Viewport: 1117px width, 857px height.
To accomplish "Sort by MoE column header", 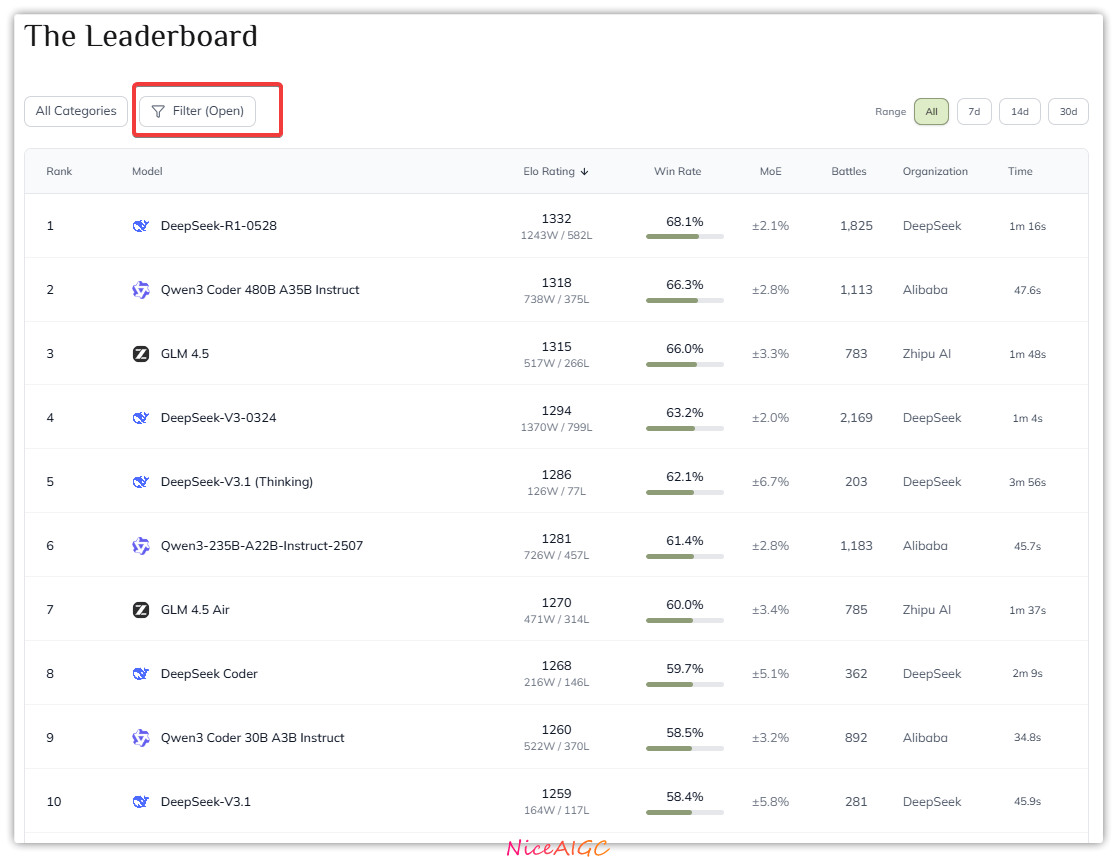I will point(771,172).
